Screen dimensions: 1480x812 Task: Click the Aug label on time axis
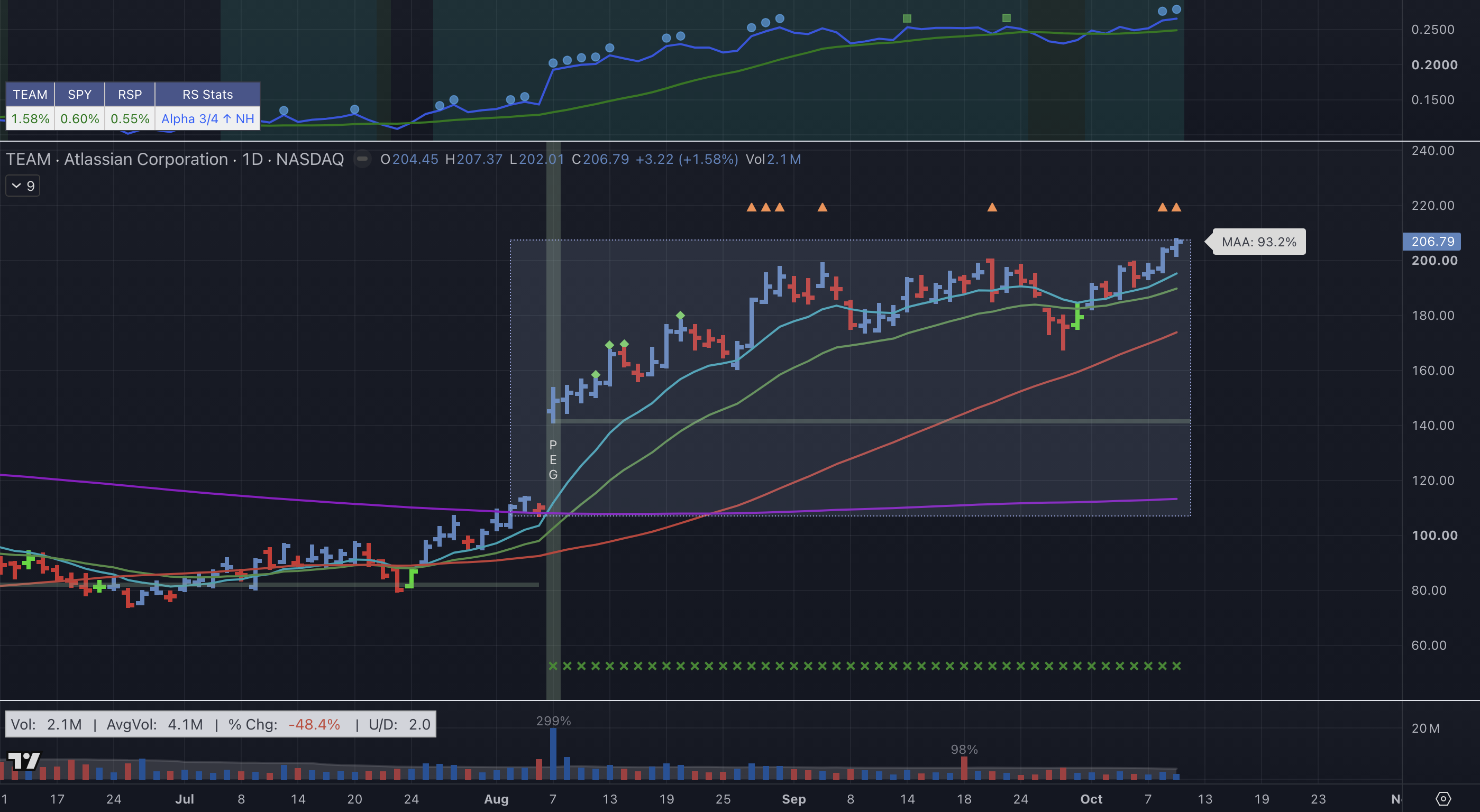(x=496, y=799)
